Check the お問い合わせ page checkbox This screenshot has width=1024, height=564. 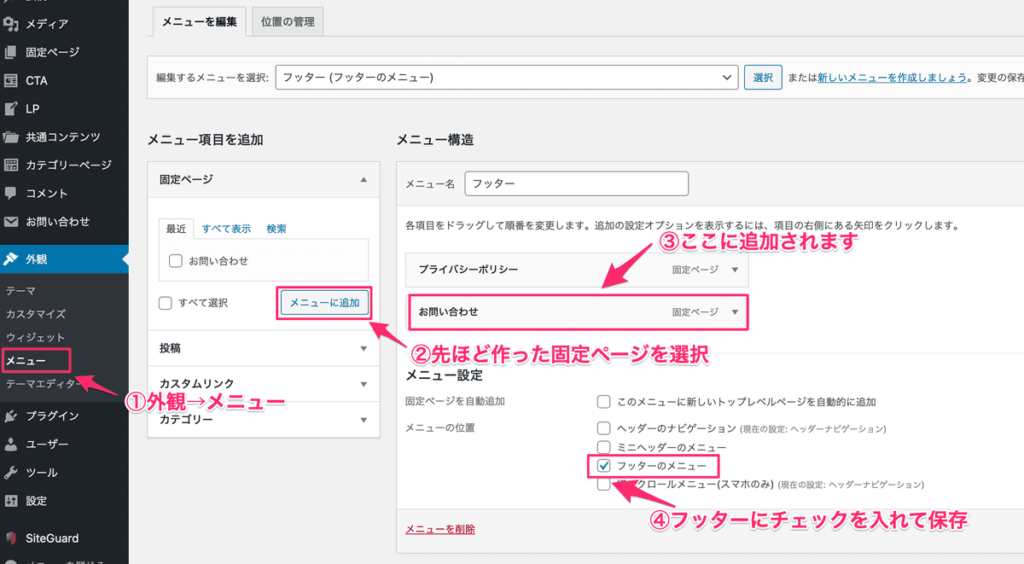coord(175,261)
